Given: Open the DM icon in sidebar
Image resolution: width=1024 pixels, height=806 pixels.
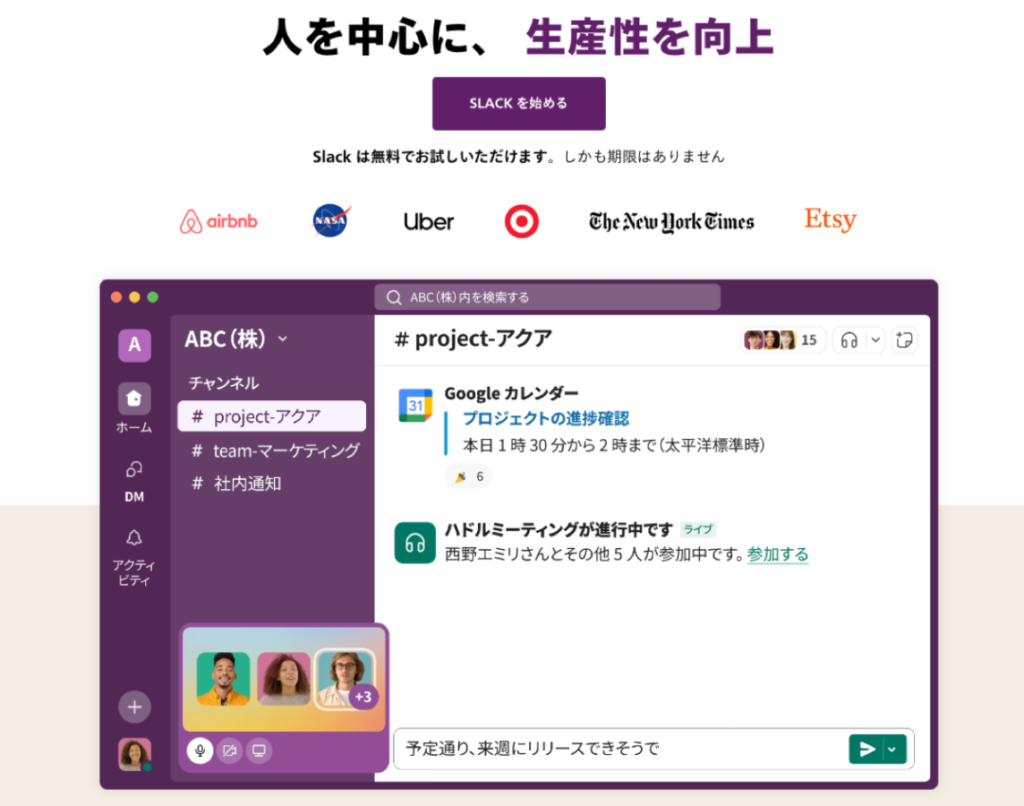Looking at the screenshot, I should [134, 469].
